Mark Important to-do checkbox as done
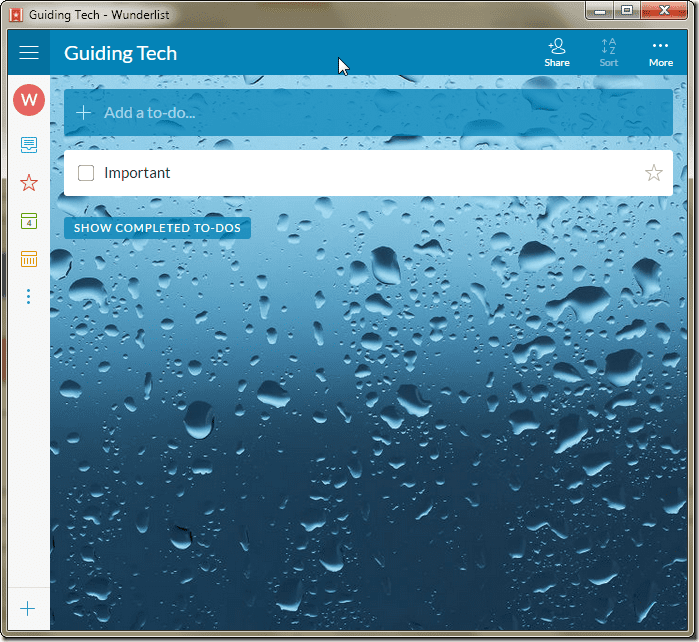This screenshot has height=642, width=699. (86, 173)
